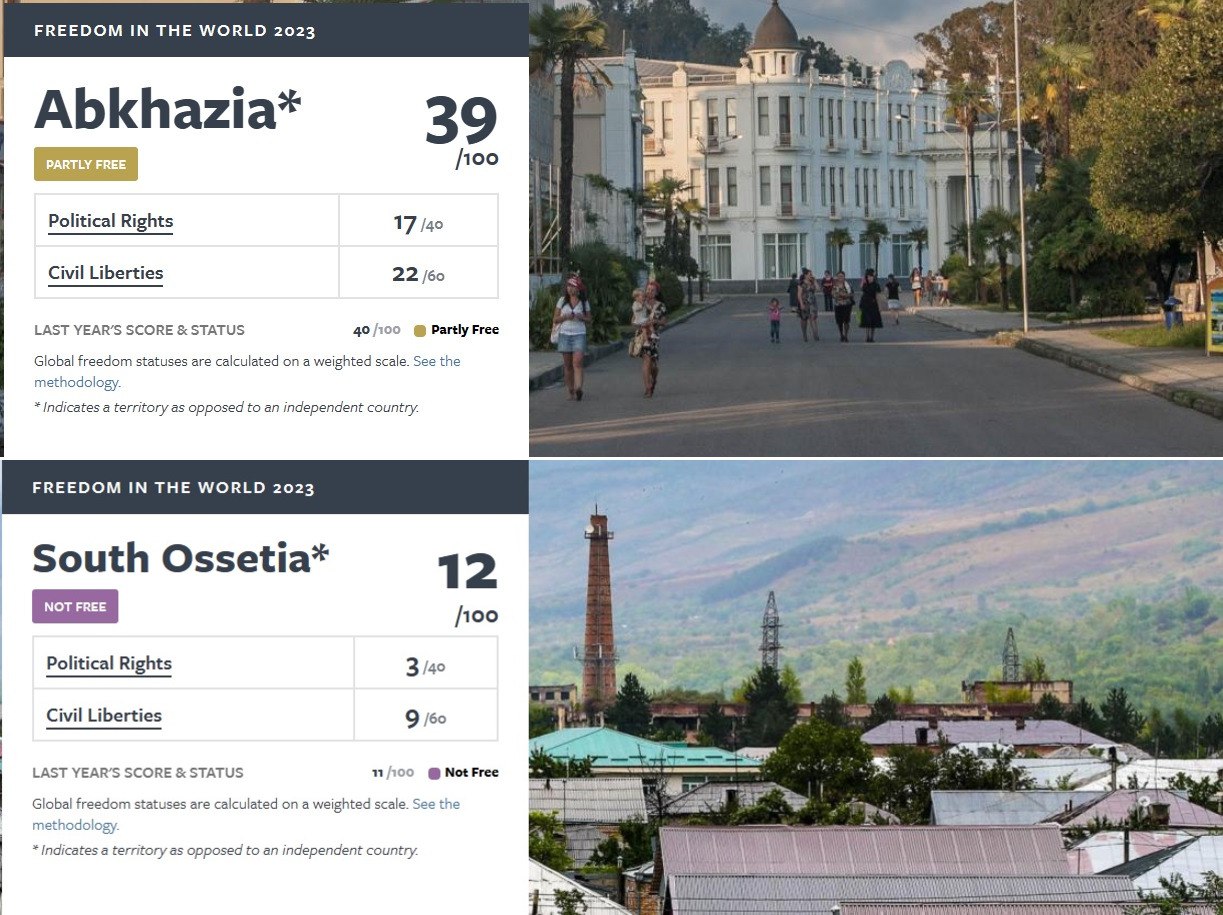Click the Partly Free status badge
1223x915 pixels.
86,164
